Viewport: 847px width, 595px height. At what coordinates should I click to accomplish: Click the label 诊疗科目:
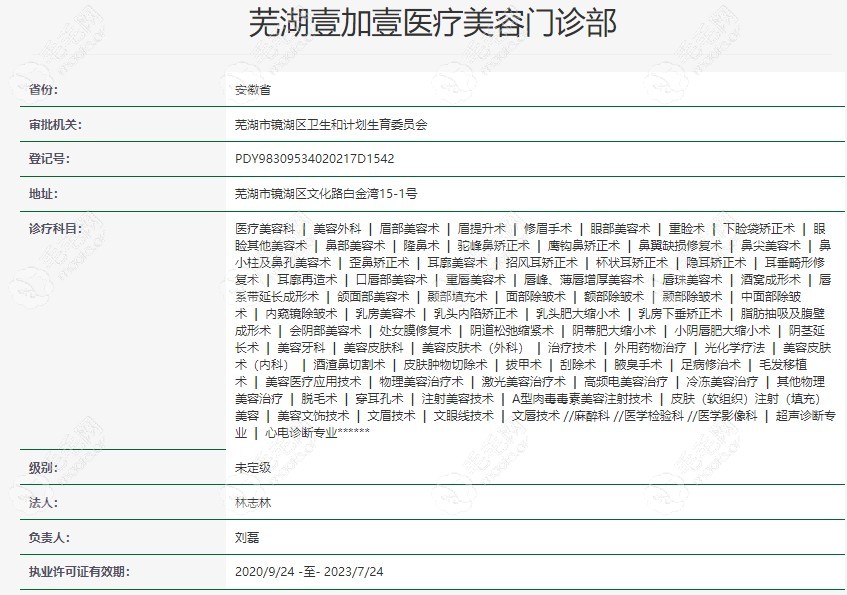click(x=55, y=229)
